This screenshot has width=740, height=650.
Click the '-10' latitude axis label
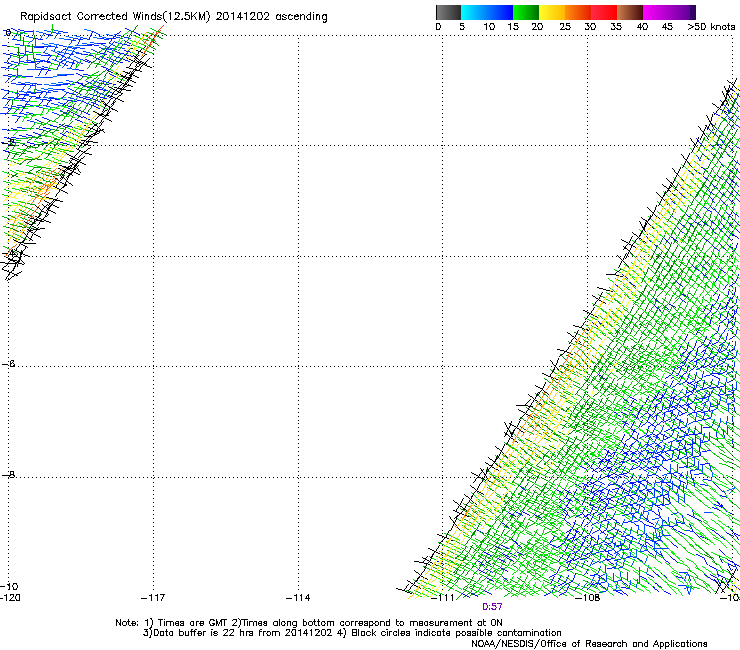(9, 587)
